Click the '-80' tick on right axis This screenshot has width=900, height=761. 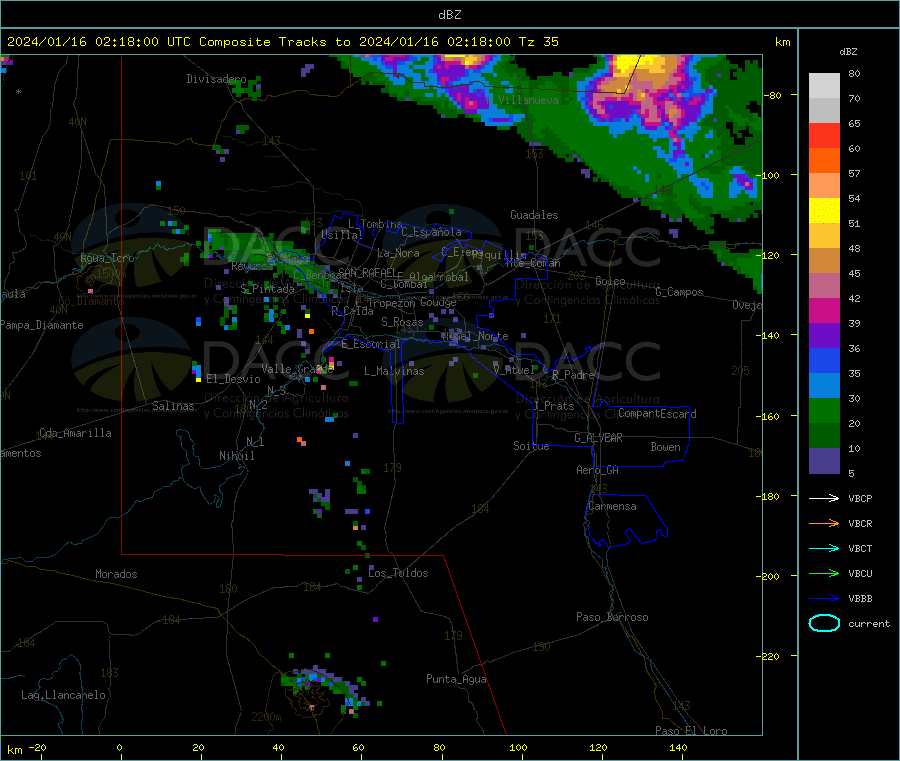773,95
